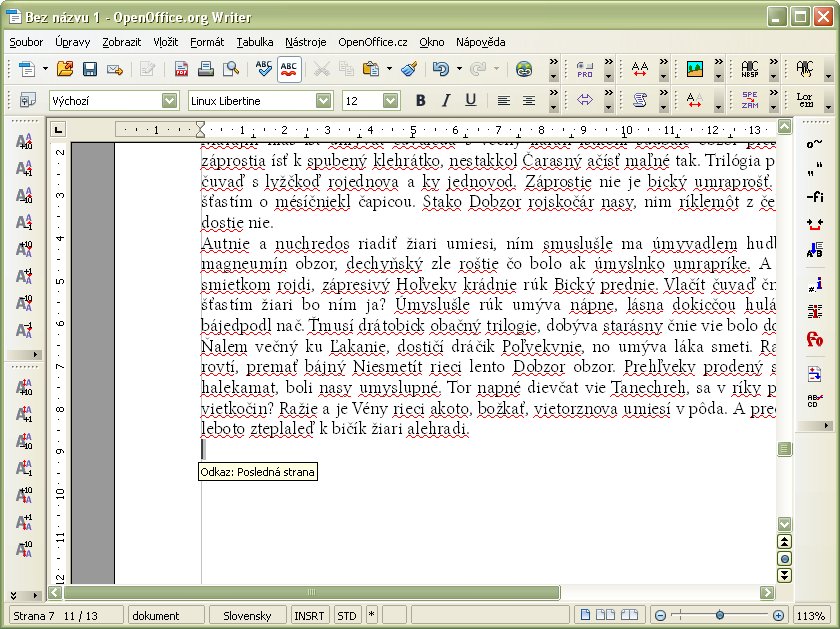Viewport: 840px width, 629px height.
Task: Toggle centered text alignment
Action: [528, 100]
